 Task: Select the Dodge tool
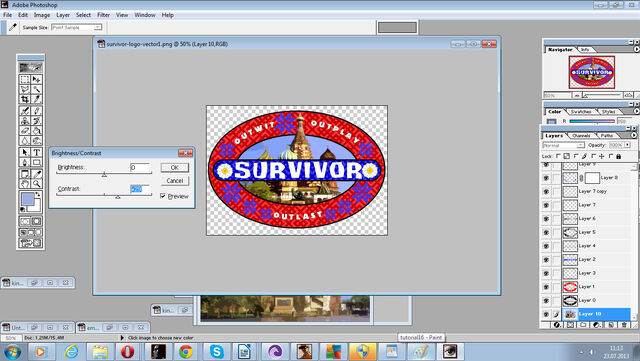[36, 141]
